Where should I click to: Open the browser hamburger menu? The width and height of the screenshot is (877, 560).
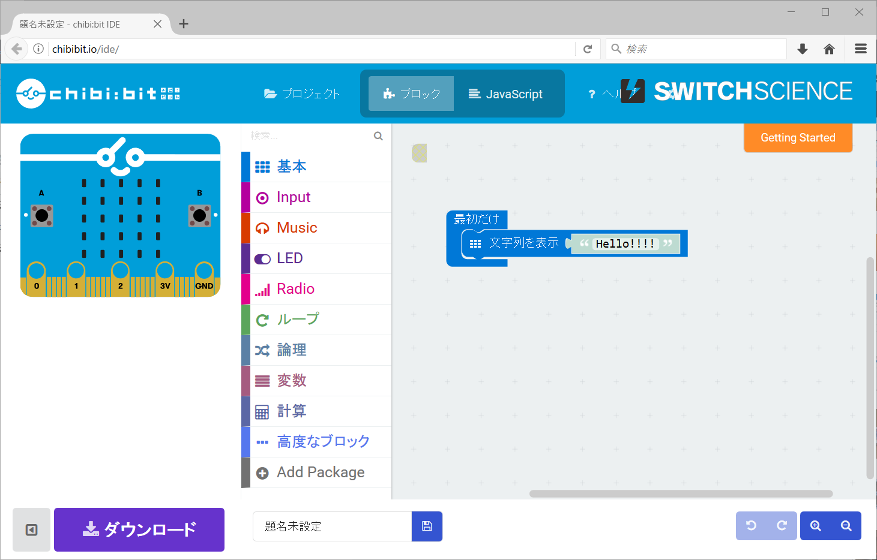pos(861,49)
